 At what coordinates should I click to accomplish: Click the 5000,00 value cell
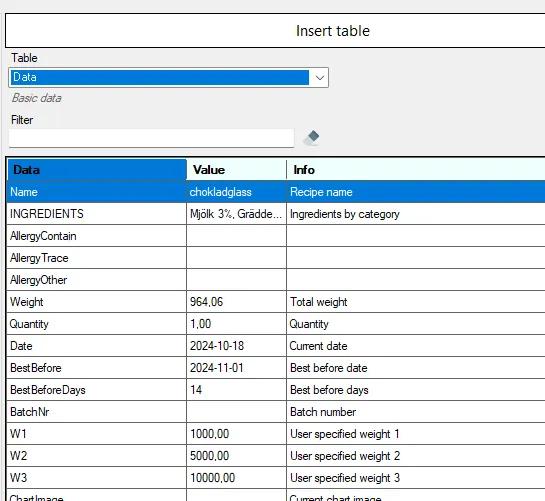[x=236, y=456]
